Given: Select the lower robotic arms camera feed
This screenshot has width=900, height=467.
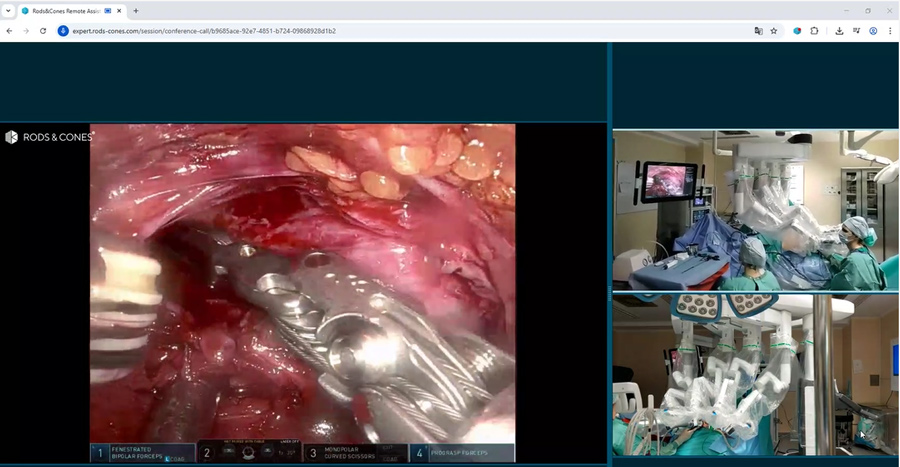Looking at the screenshot, I should coord(755,375).
